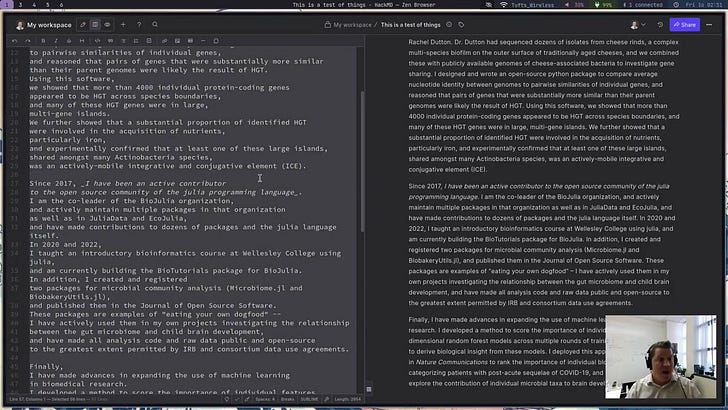
Task: Apply bold formatting
Action: [x=43, y=41]
